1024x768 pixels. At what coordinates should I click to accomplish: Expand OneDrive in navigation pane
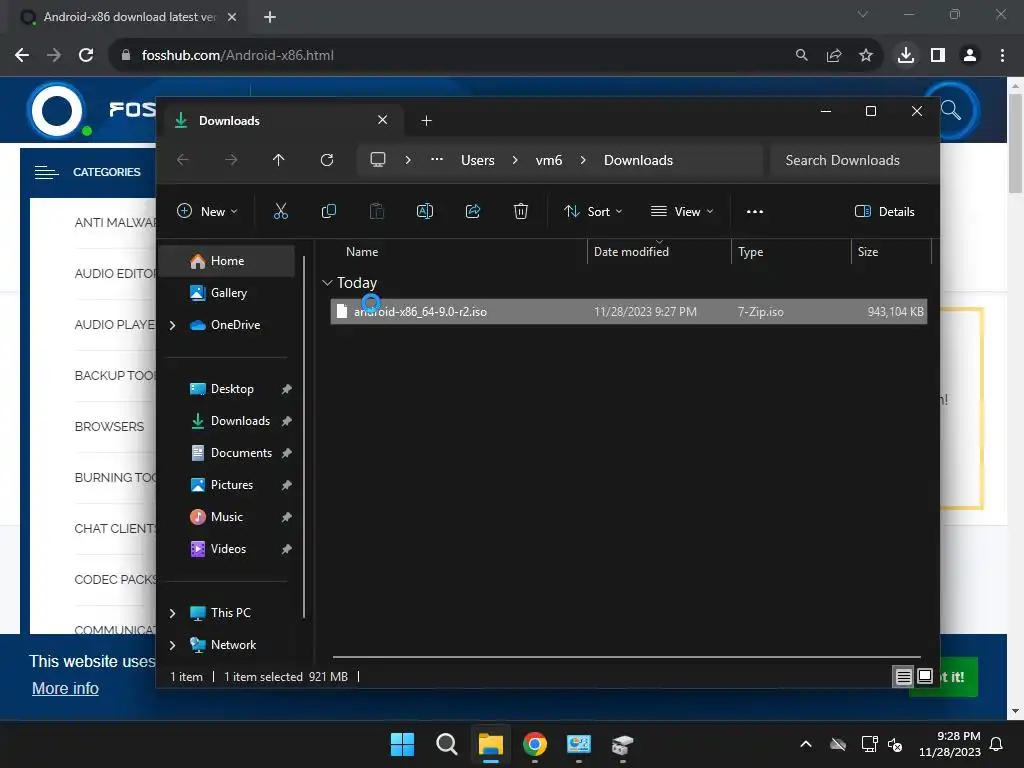pyautogui.click(x=172, y=325)
